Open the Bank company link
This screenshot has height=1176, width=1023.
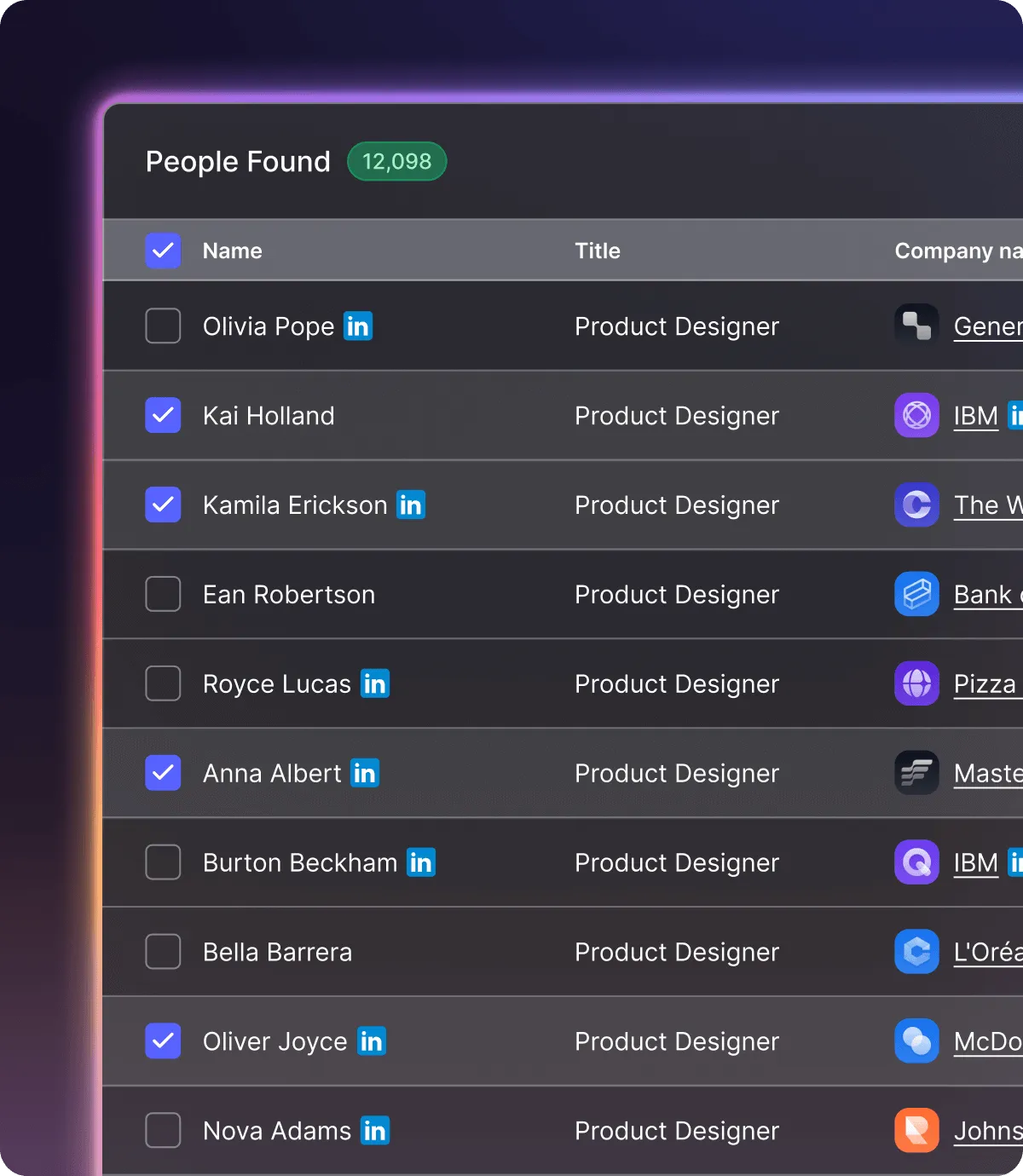[x=988, y=595]
